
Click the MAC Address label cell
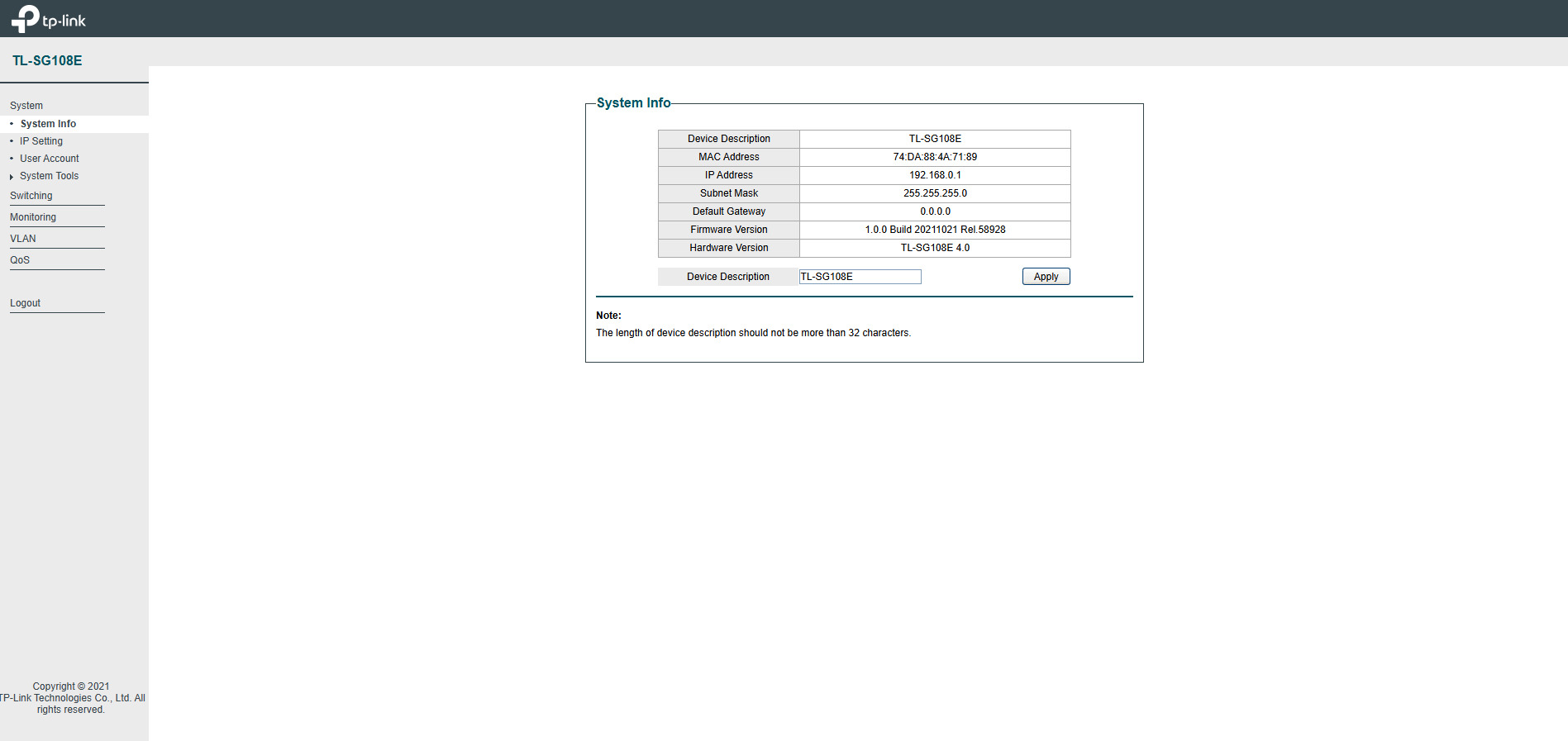[x=729, y=157]
